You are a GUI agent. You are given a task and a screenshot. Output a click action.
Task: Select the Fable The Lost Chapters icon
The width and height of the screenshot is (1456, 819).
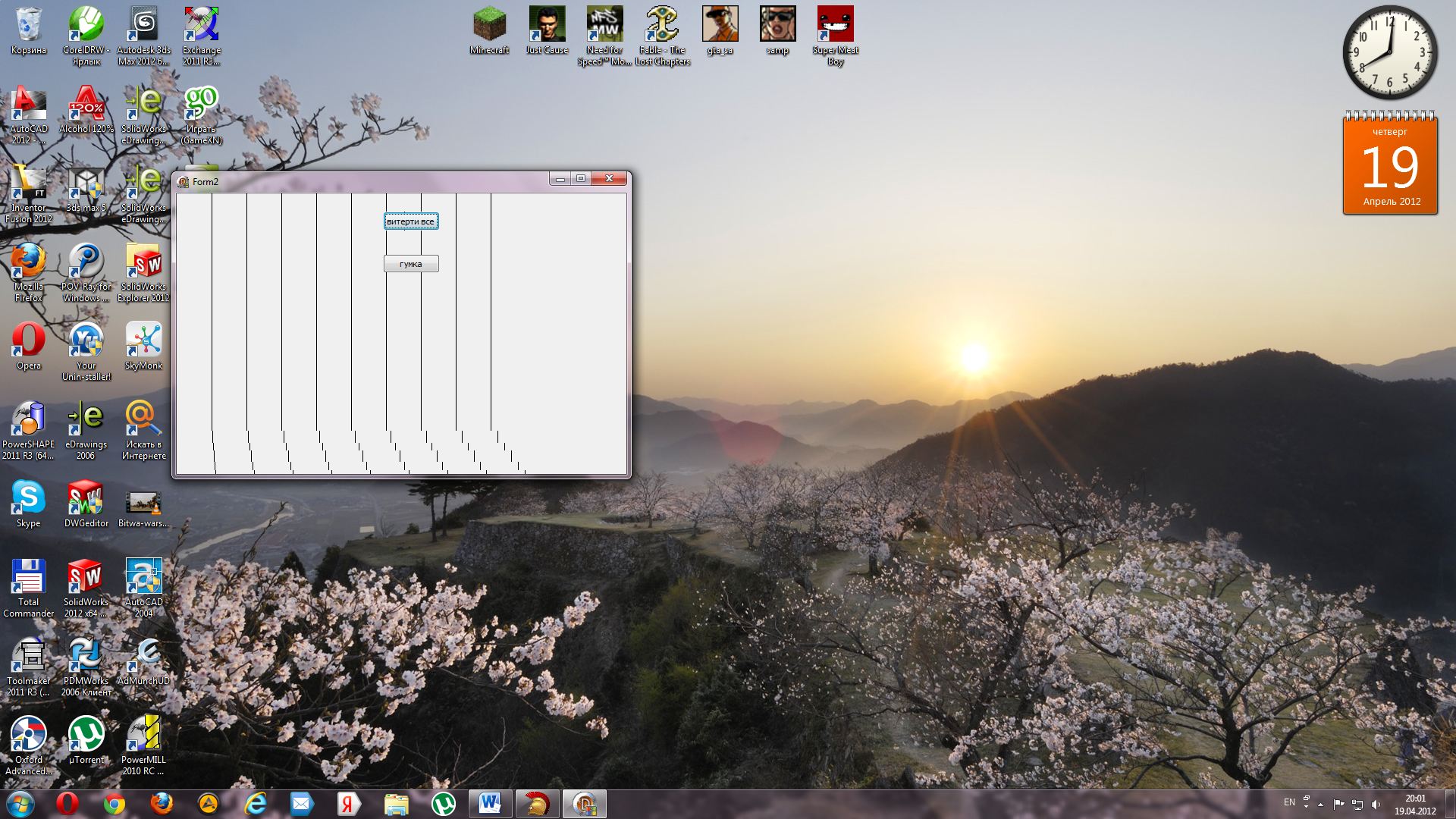point(662,36)
